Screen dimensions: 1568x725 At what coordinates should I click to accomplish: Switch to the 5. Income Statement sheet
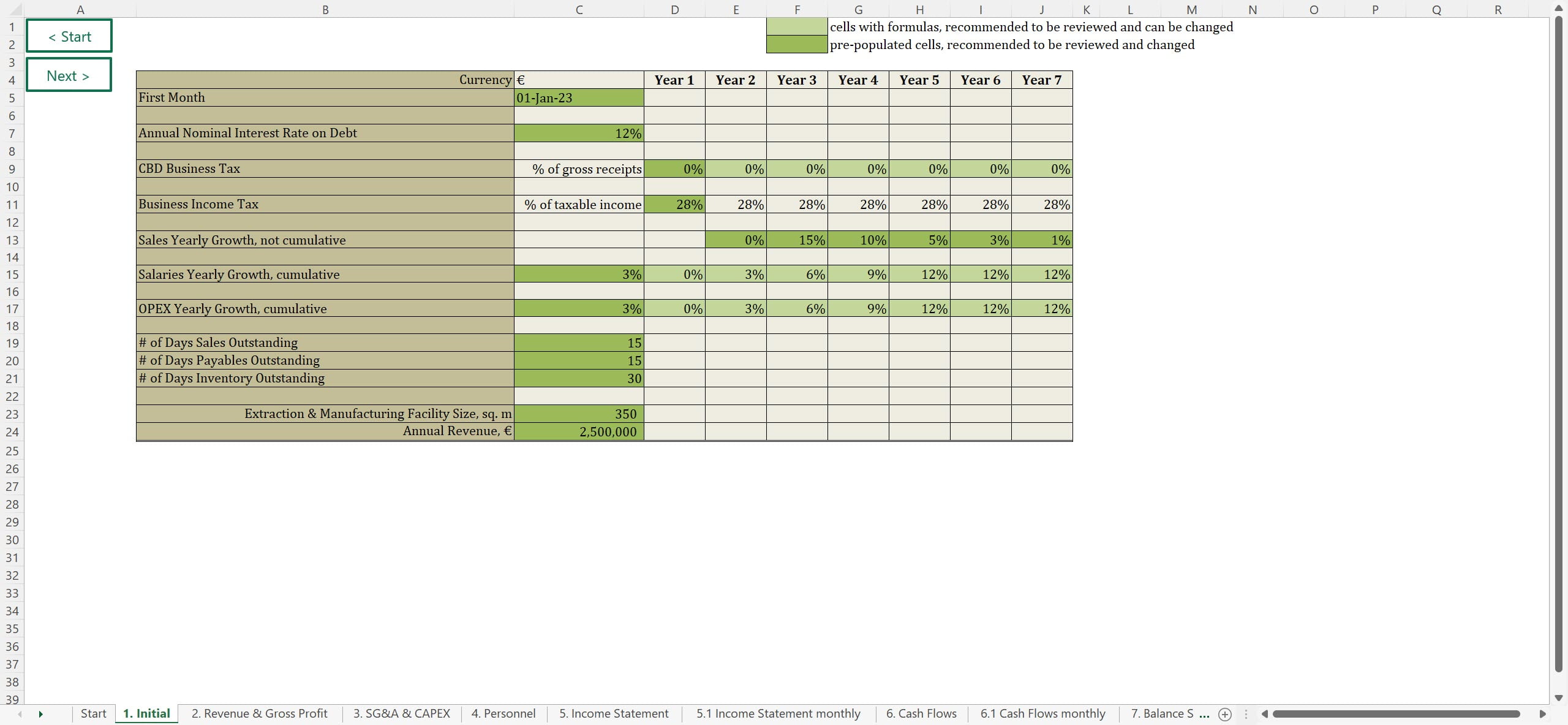pos(614,714)
